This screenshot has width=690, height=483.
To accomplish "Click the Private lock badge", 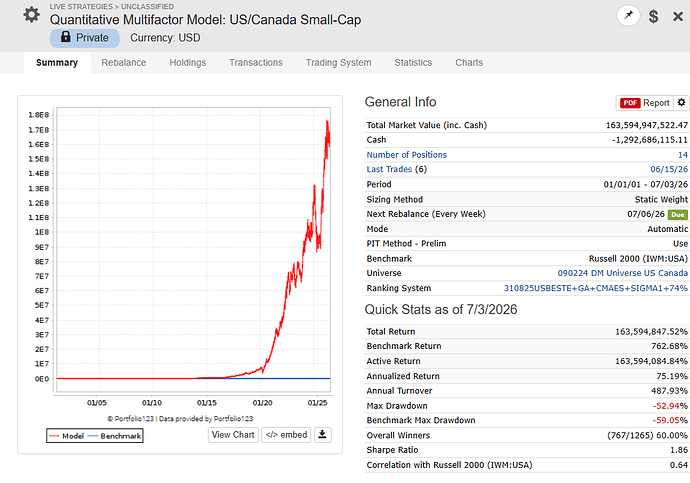I will [84, 38].
